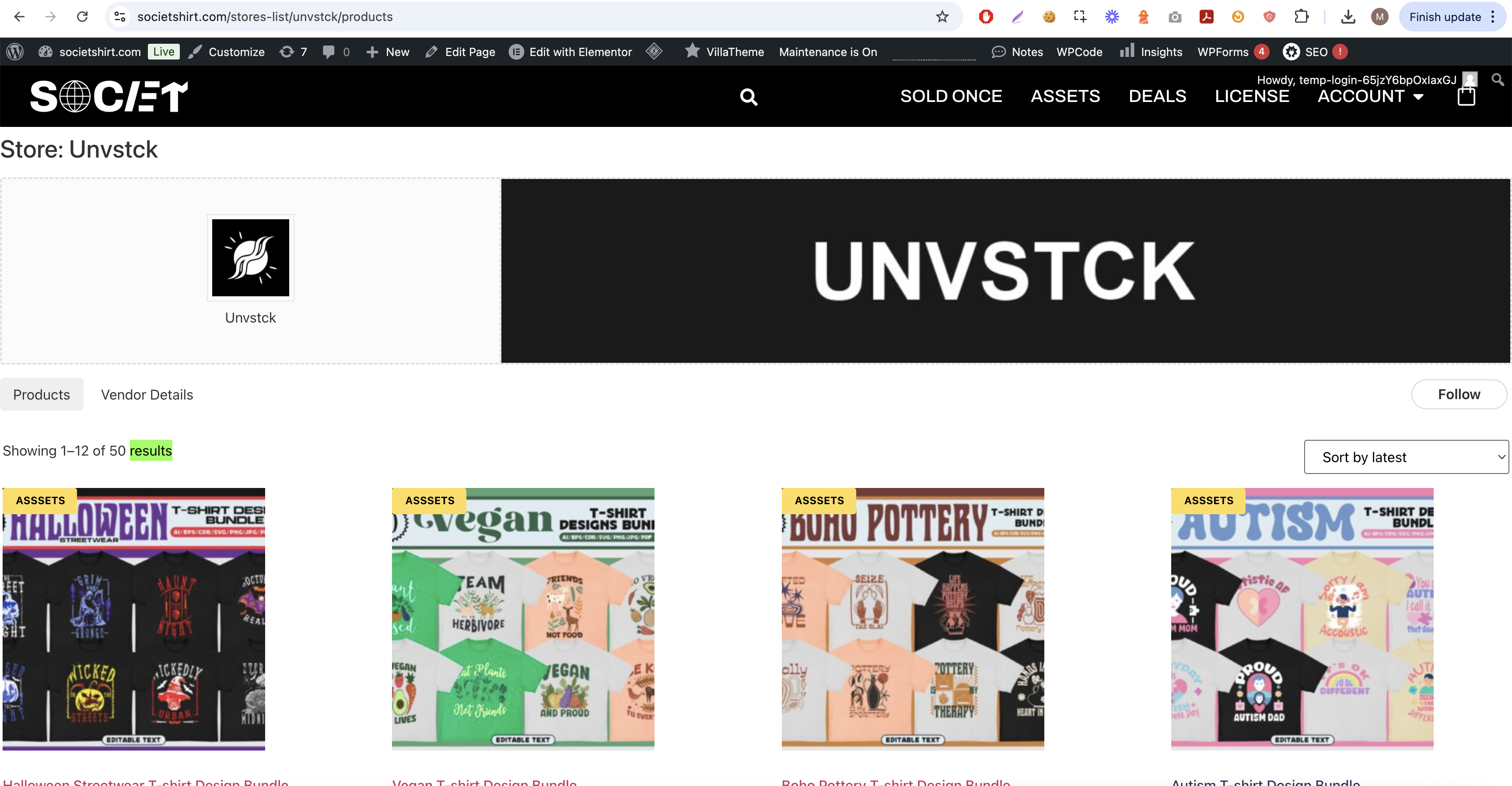The width and height of the screenshot is (1512, 786).
Task: Open shopping cart icon in header
Action: [1466, 97]
